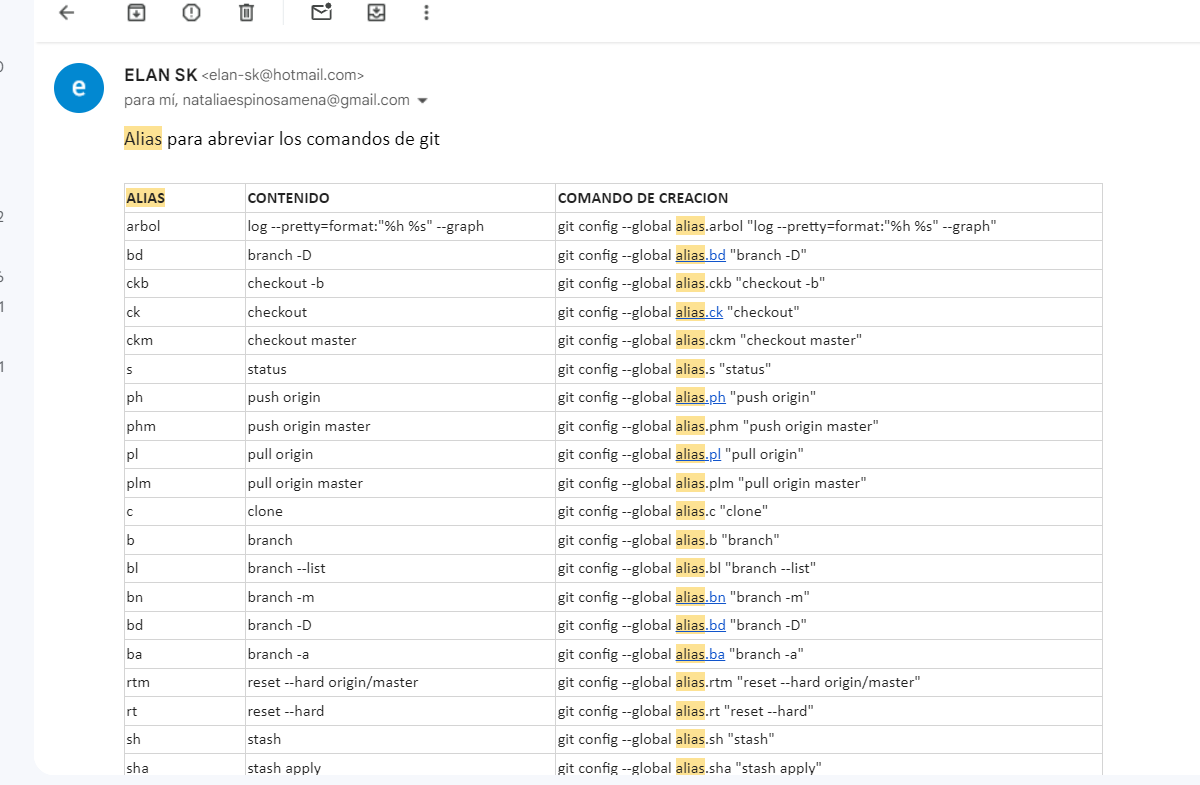Click the sender name ELAN SK
The height and width of the screenshot is (785, 1200).
pyautogui.click(x=160, y=75)
